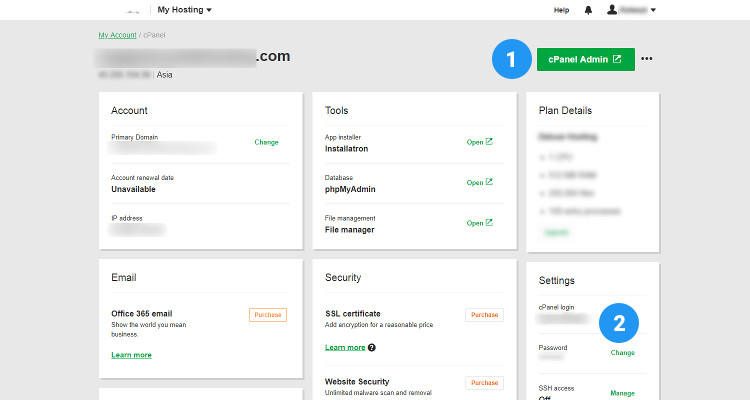Purchase SSL certificate
750x400 pixels.
tap(485, 315)
